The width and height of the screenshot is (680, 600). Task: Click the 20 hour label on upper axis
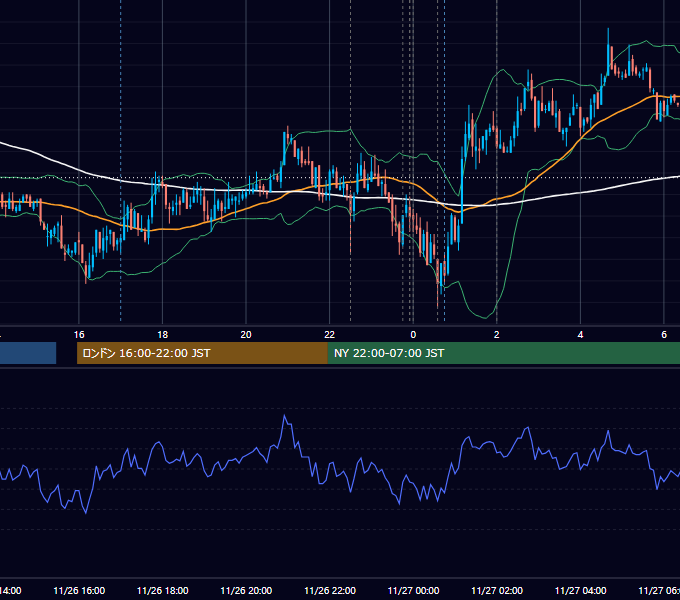pyautogui.click(x=246, y=335)
